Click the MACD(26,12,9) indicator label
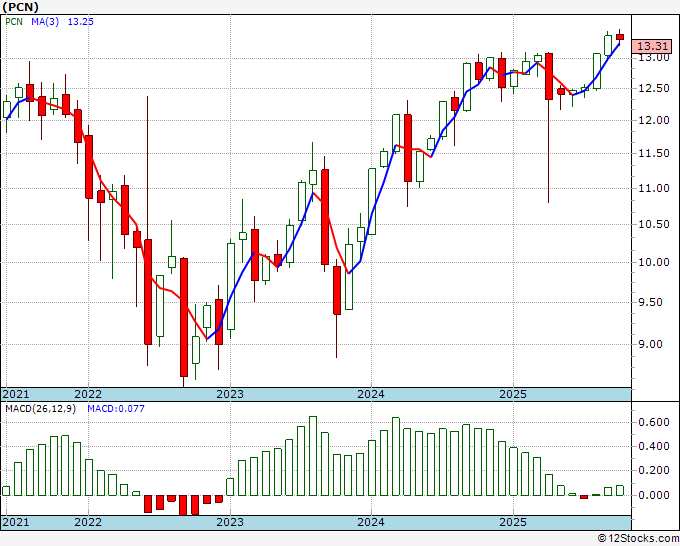The width and height of the screenshot is (680, 546). pyautogui.click(x=40, y=409)
